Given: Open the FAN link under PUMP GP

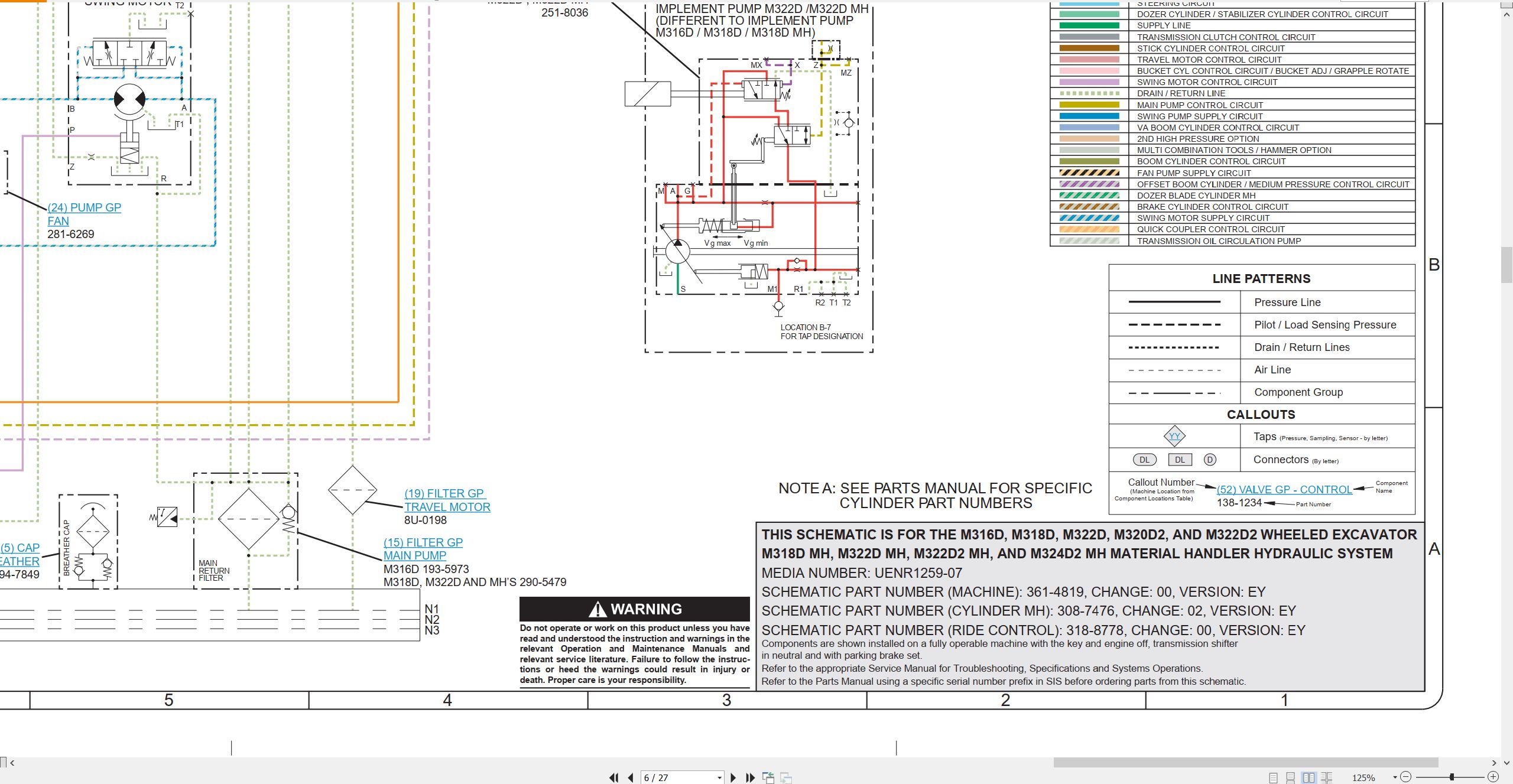Looking at the screenshot, I should [58, 221].
